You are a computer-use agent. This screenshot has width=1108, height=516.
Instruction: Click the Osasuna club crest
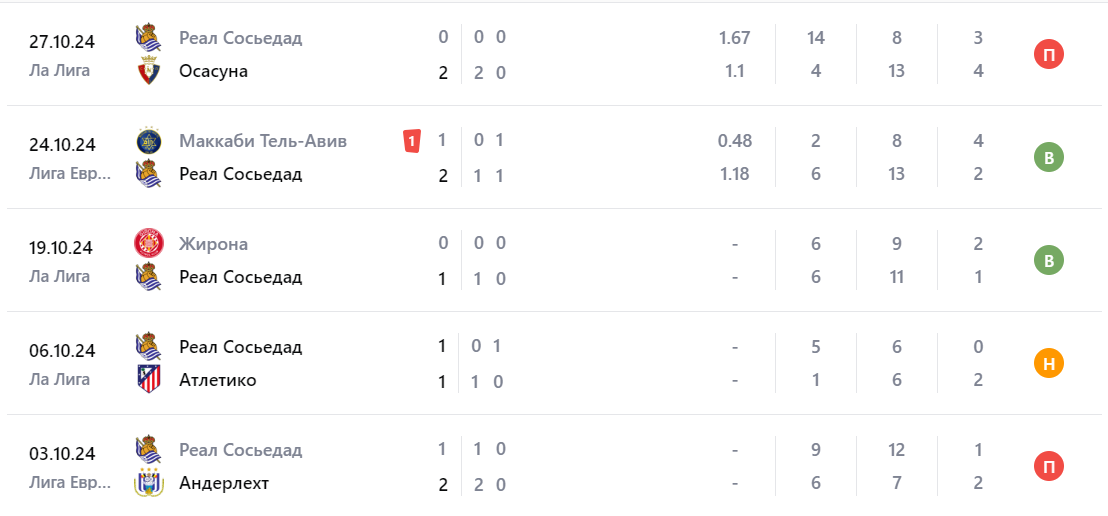coord(148,72)
